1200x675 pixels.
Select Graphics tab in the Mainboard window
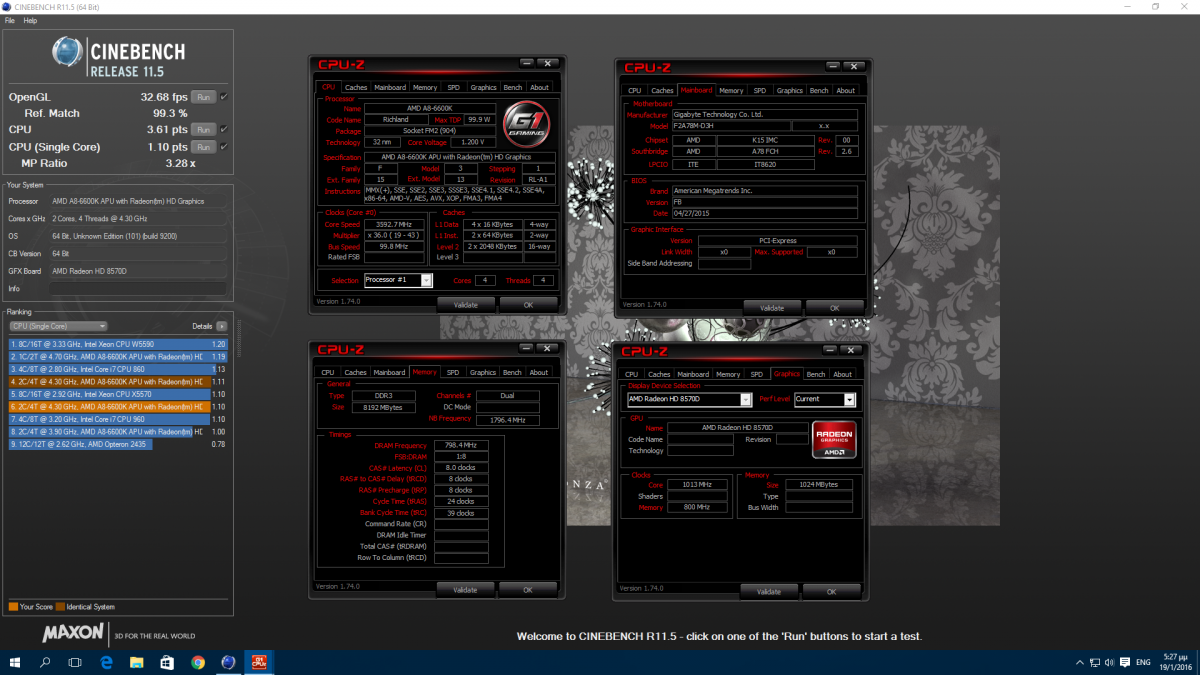[790, 90]
